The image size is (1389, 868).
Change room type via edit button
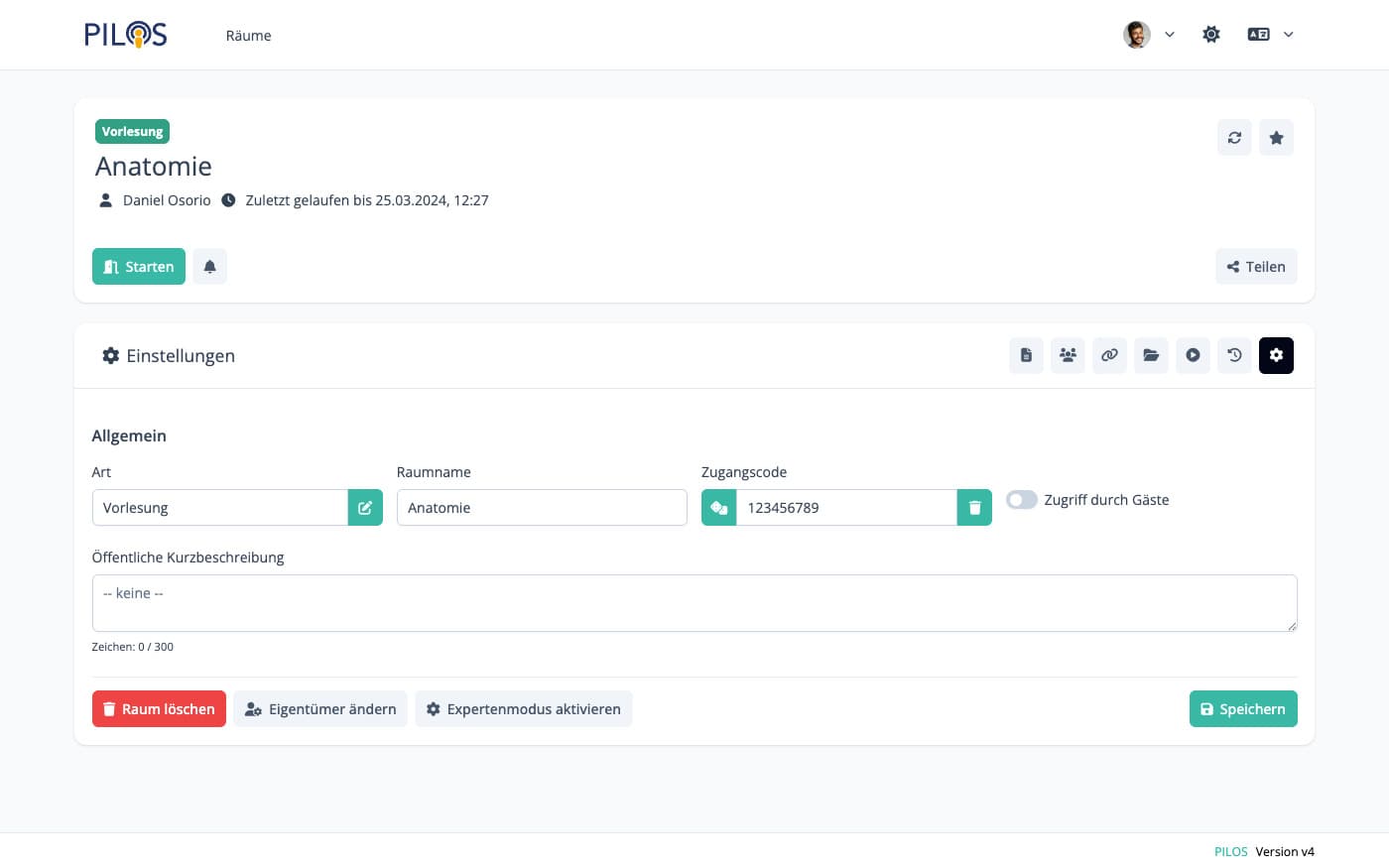click(x=365, y=508)
